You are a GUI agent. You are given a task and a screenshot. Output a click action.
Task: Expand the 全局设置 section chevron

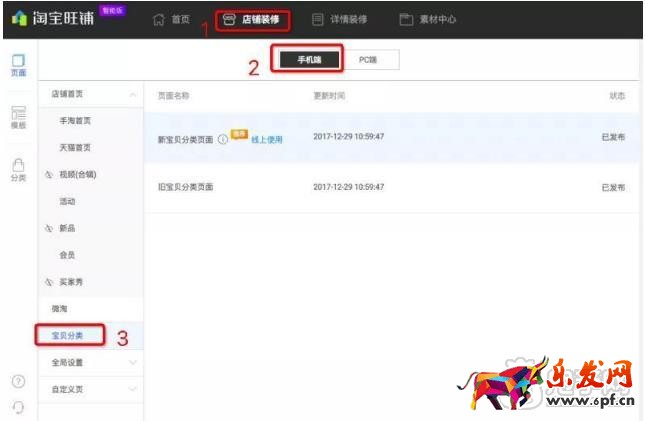pyautogui.click(x=133, y=363)
